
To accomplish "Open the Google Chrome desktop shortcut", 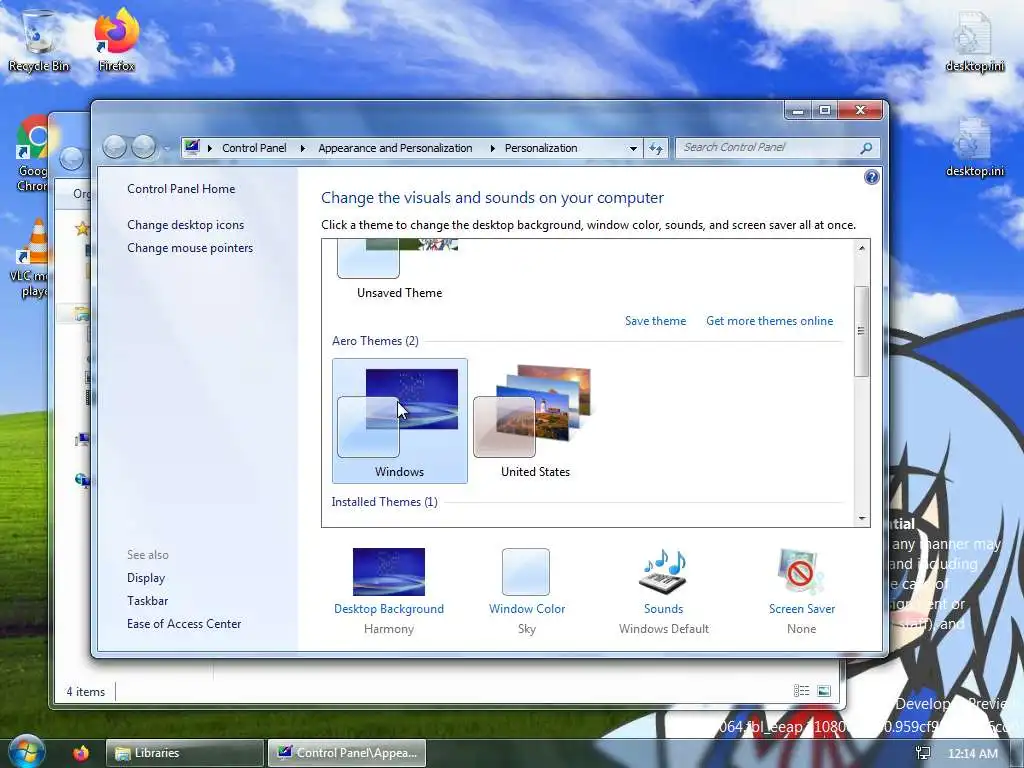I will (33, 153).
